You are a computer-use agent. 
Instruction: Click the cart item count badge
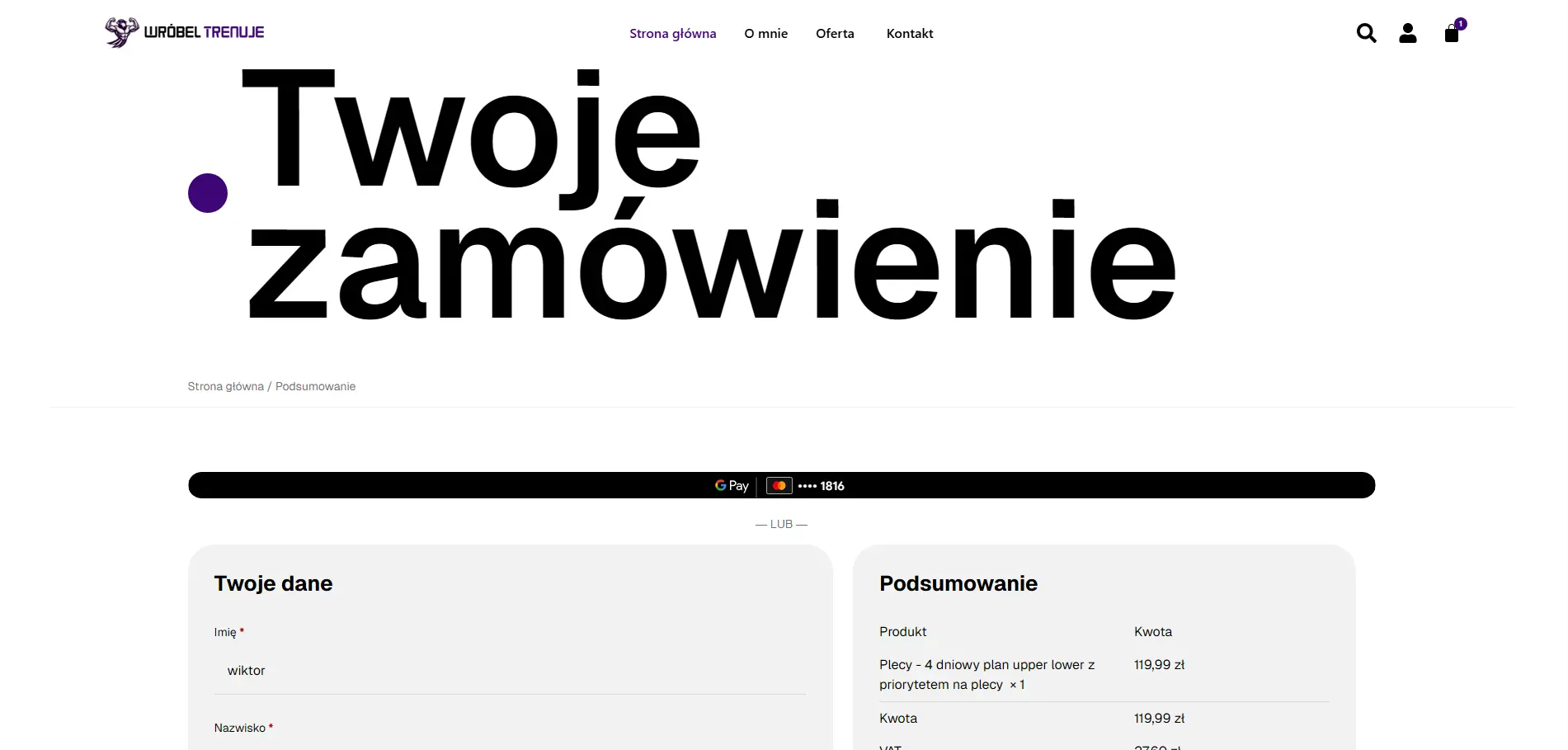(x=1461, y=23)
